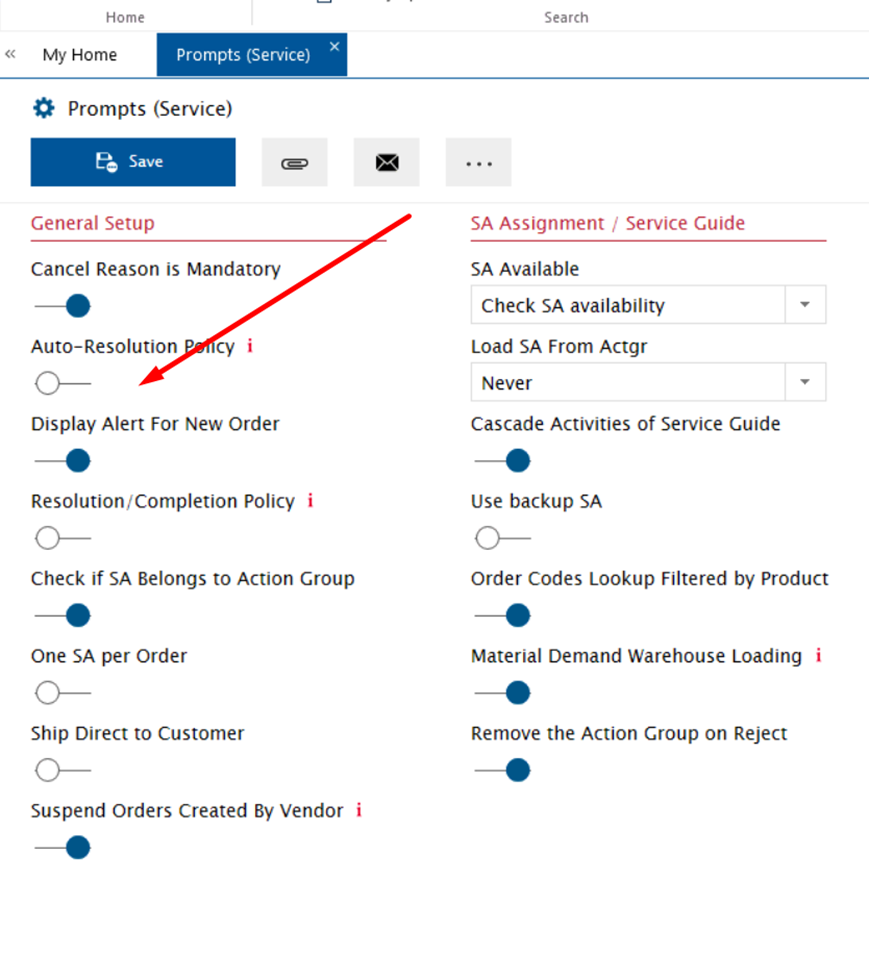This screenshot has width=869, height=956.
Task: Click the Use backup SA label
Action: pyautogui.click(x=536, y=501)
